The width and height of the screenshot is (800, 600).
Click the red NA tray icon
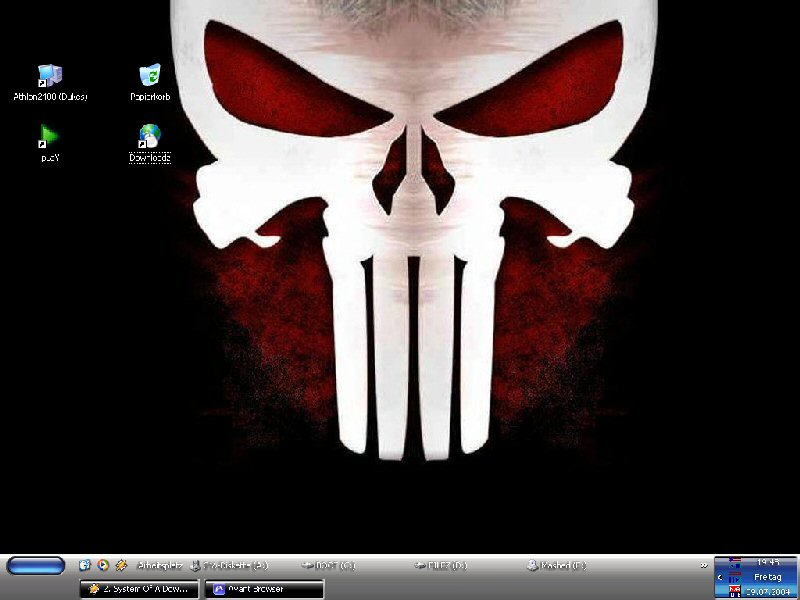pos(735,592)
